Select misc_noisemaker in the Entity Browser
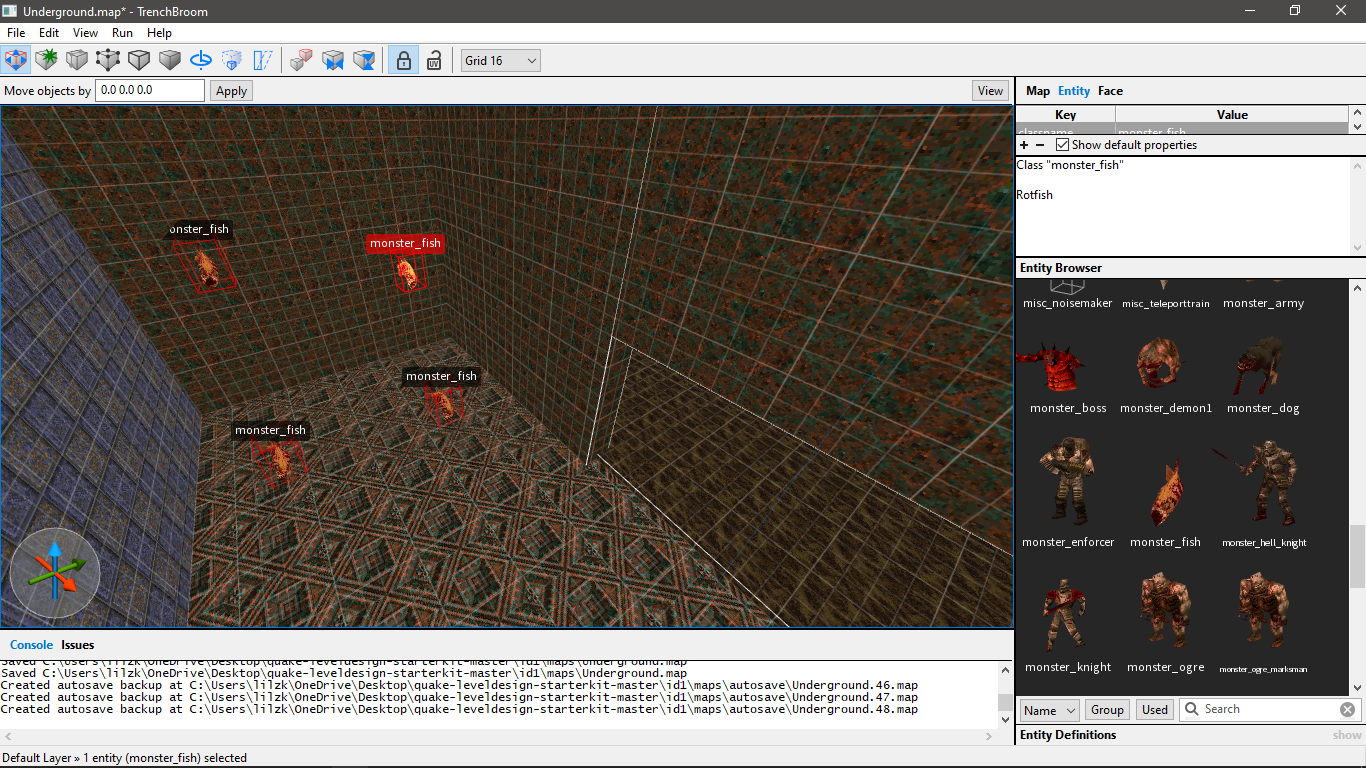The height and width of the screenshot is (768, 1366). coord(1067,294)
